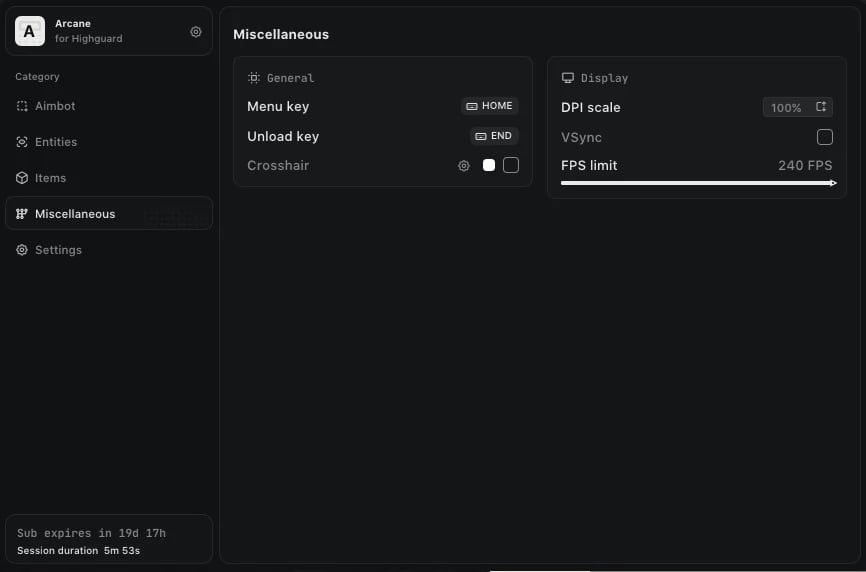Click the 240 FPS value
The width and height of the screenshot is (866, 572).
pos(805,166)
